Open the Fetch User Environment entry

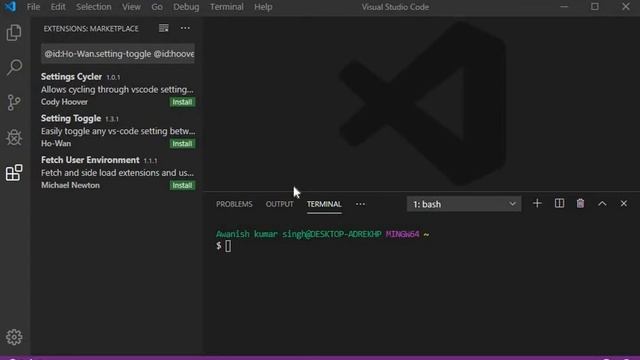pyautogui.click(x=118, y=173)
